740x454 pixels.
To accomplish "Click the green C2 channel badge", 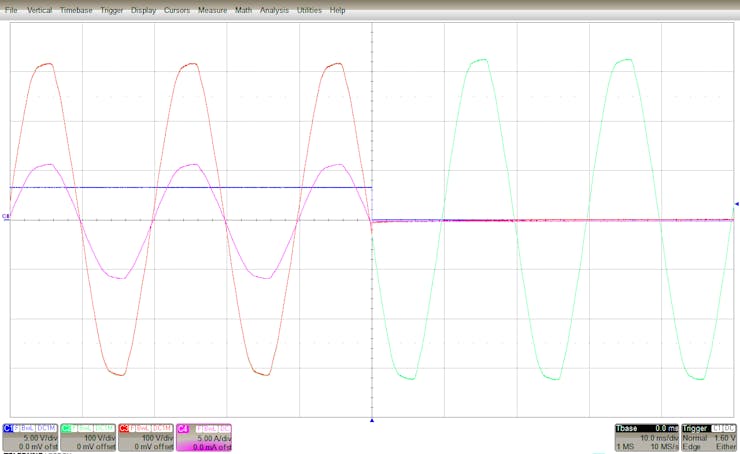I will [66, 428].
